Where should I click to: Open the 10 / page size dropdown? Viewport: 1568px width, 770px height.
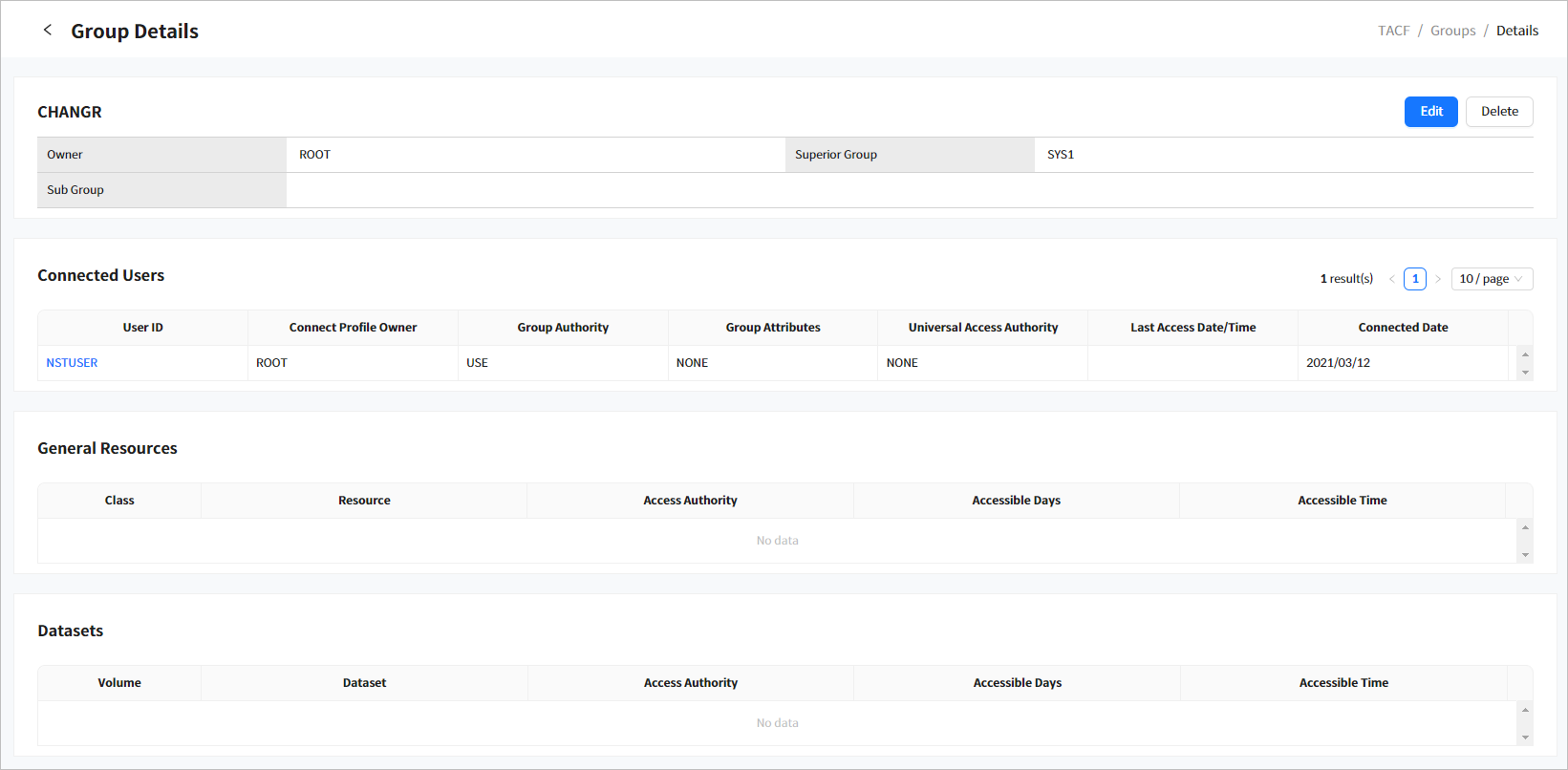pyautogui.click(x=1491, y=279)
